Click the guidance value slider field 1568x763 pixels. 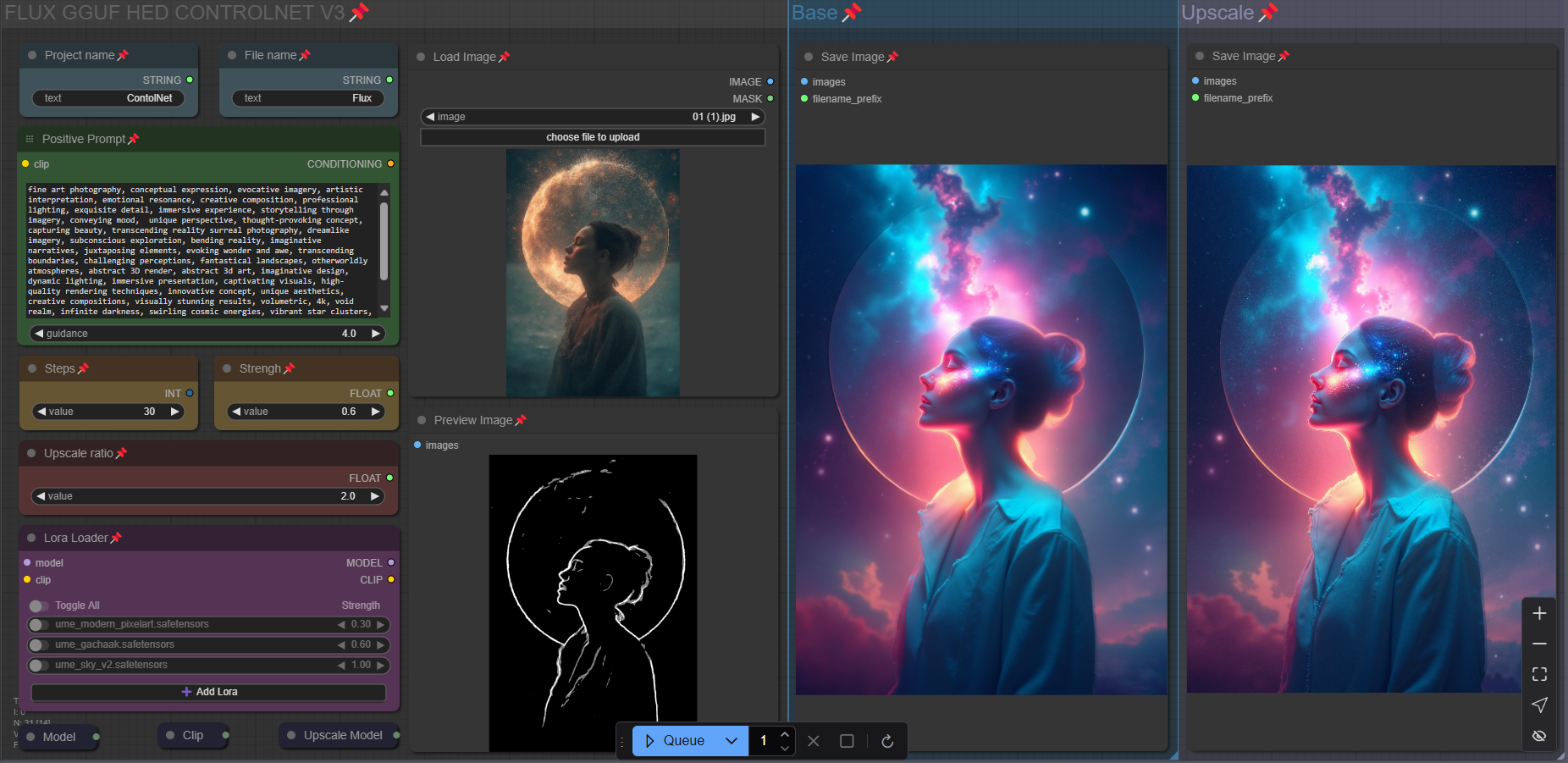(207, 334)
